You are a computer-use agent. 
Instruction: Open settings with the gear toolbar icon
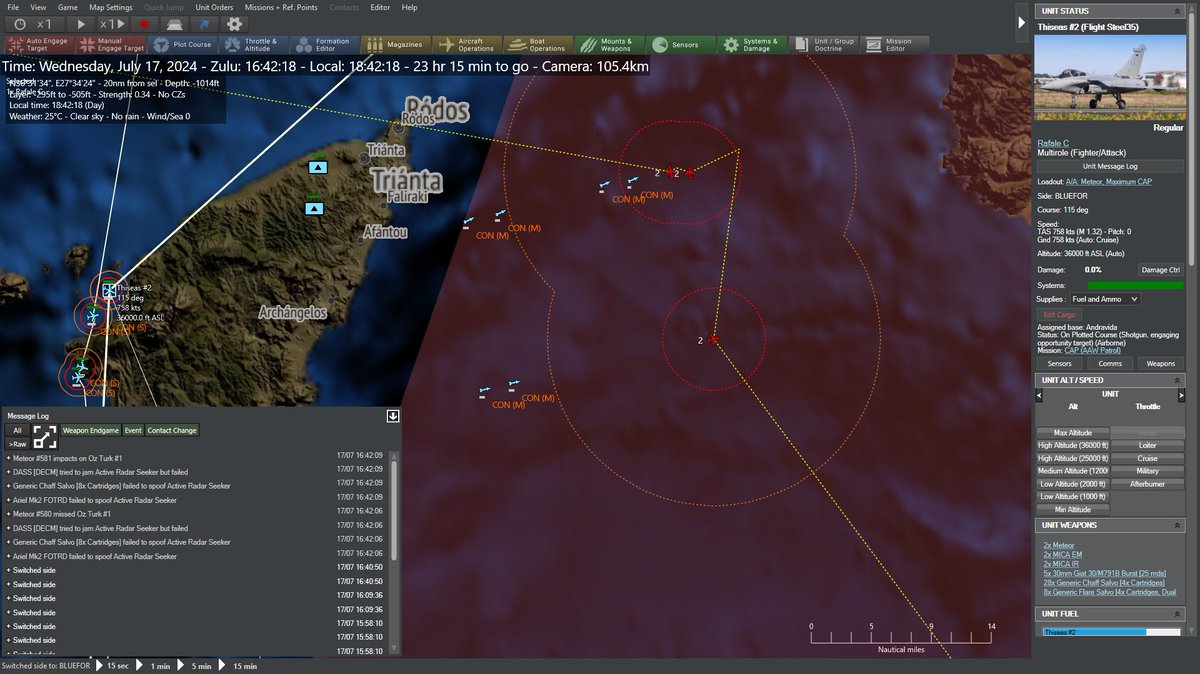pyautogui.click(x=234, y=23)
